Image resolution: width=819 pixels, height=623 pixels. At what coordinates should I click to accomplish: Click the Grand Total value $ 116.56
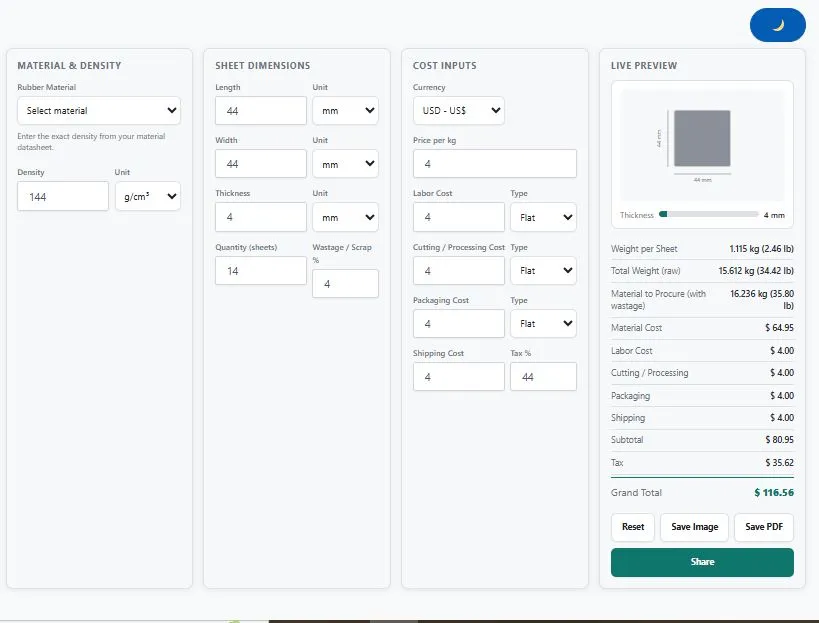[774, 492]
